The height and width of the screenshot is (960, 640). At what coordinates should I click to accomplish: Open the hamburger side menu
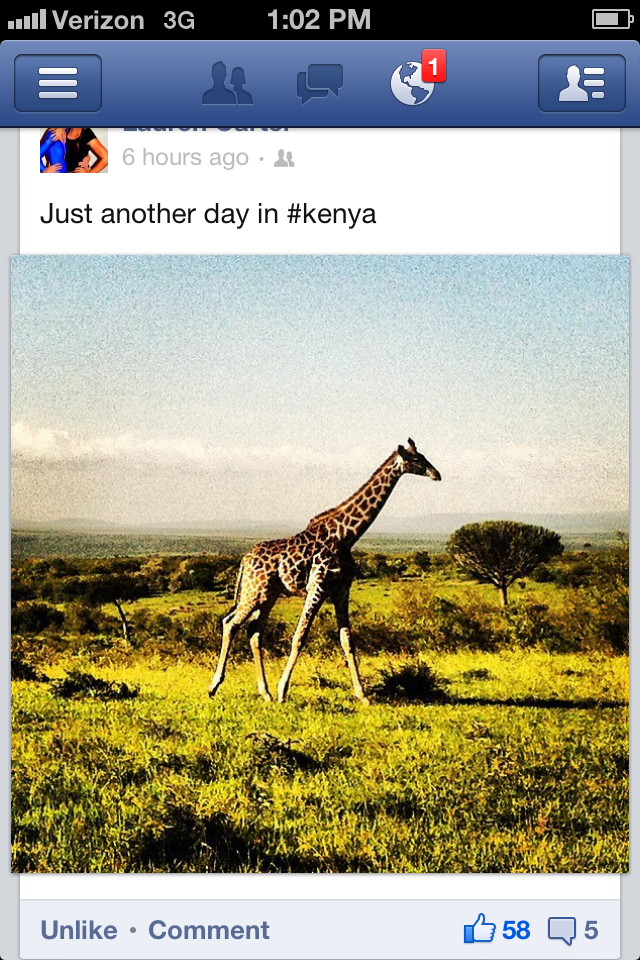[x=58, y=83]
